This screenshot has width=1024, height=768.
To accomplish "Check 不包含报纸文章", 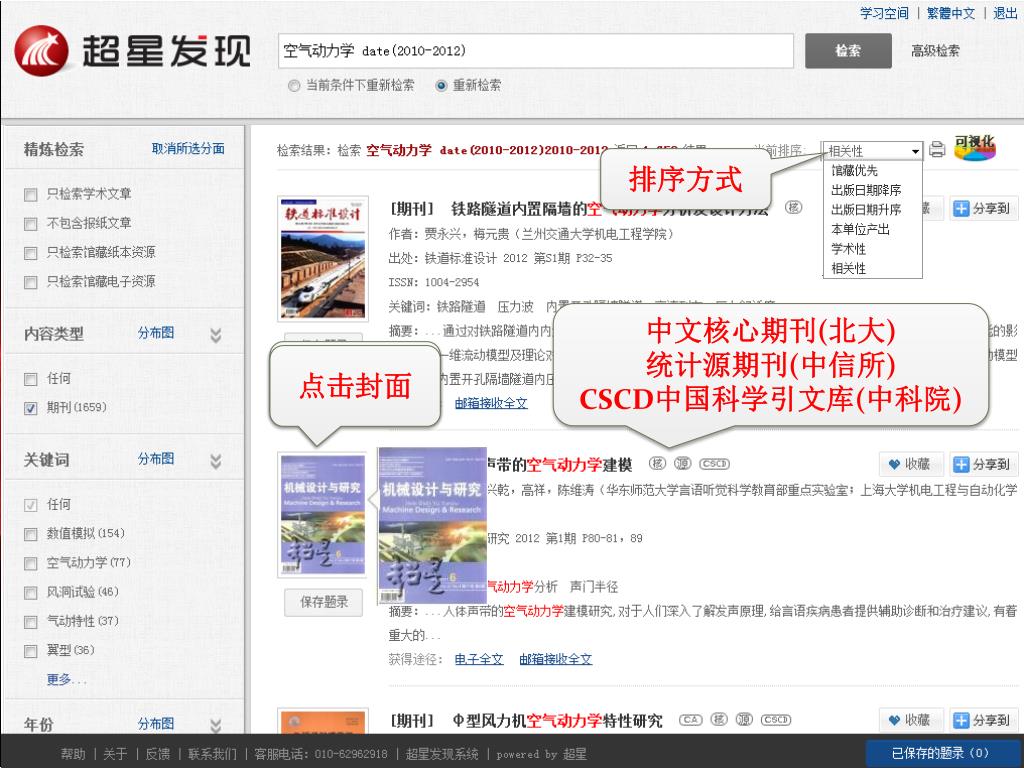I will 31,224.
